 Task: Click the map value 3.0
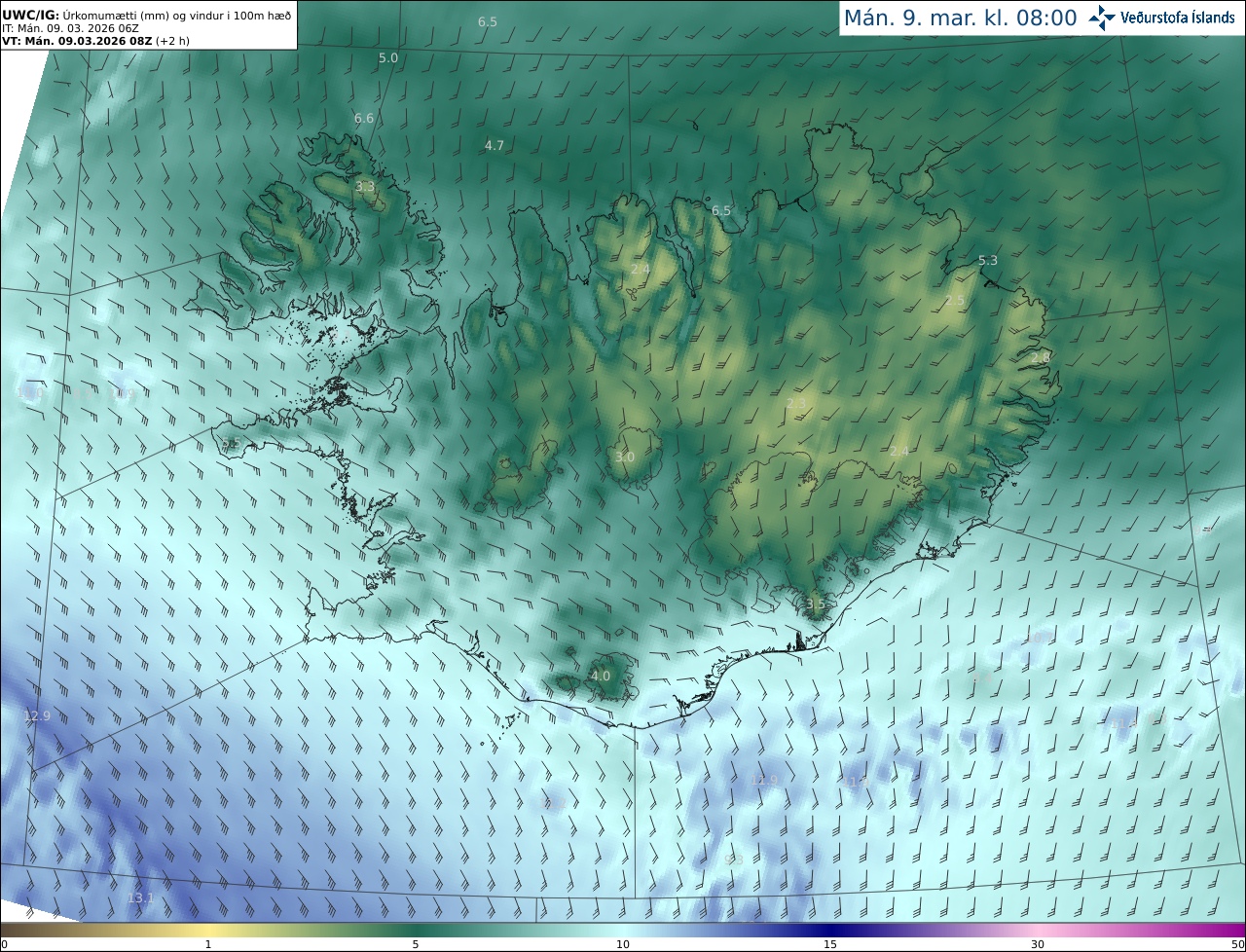click(625, 457)
